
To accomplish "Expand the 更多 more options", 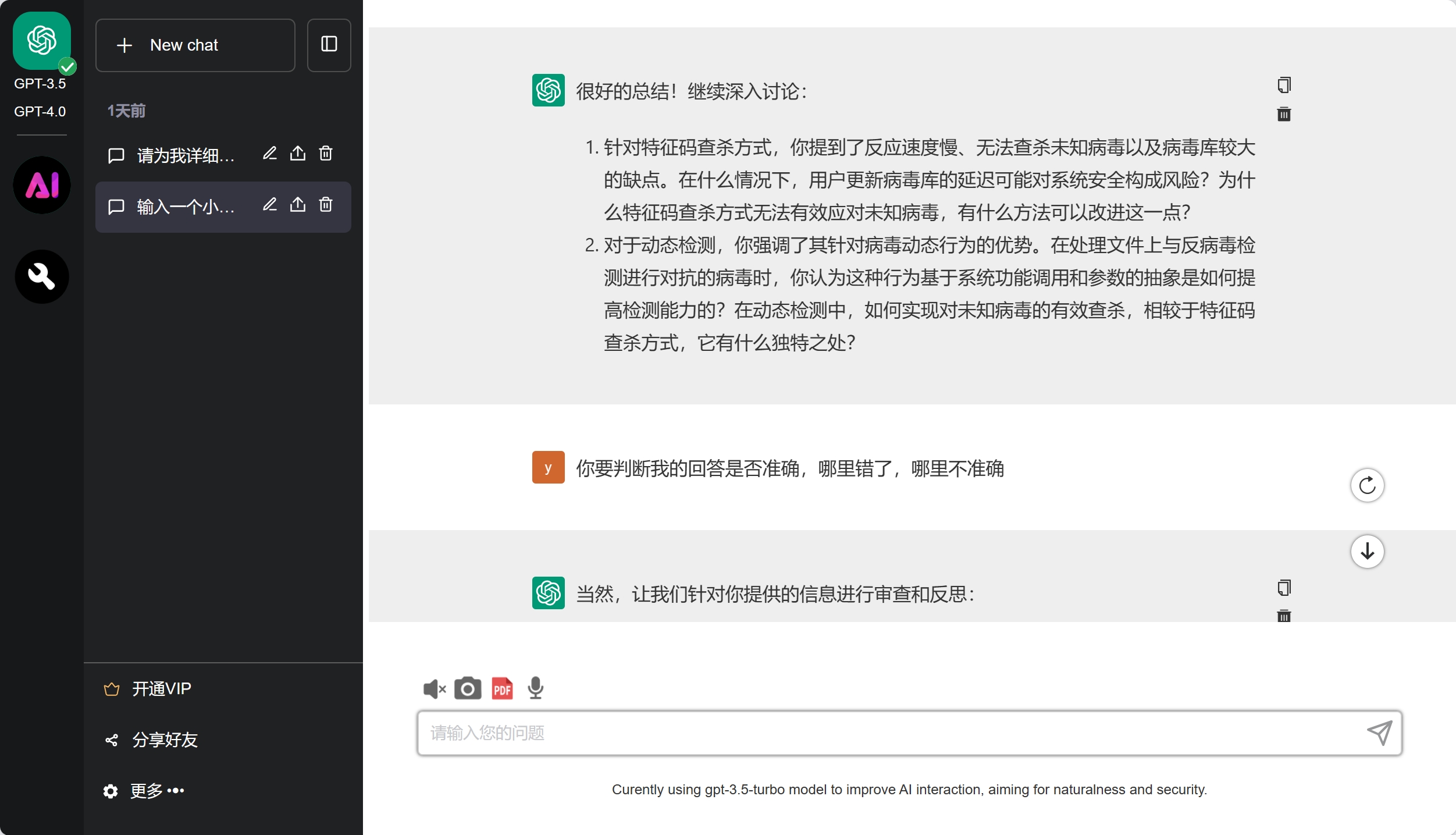I will coord(156,790).
